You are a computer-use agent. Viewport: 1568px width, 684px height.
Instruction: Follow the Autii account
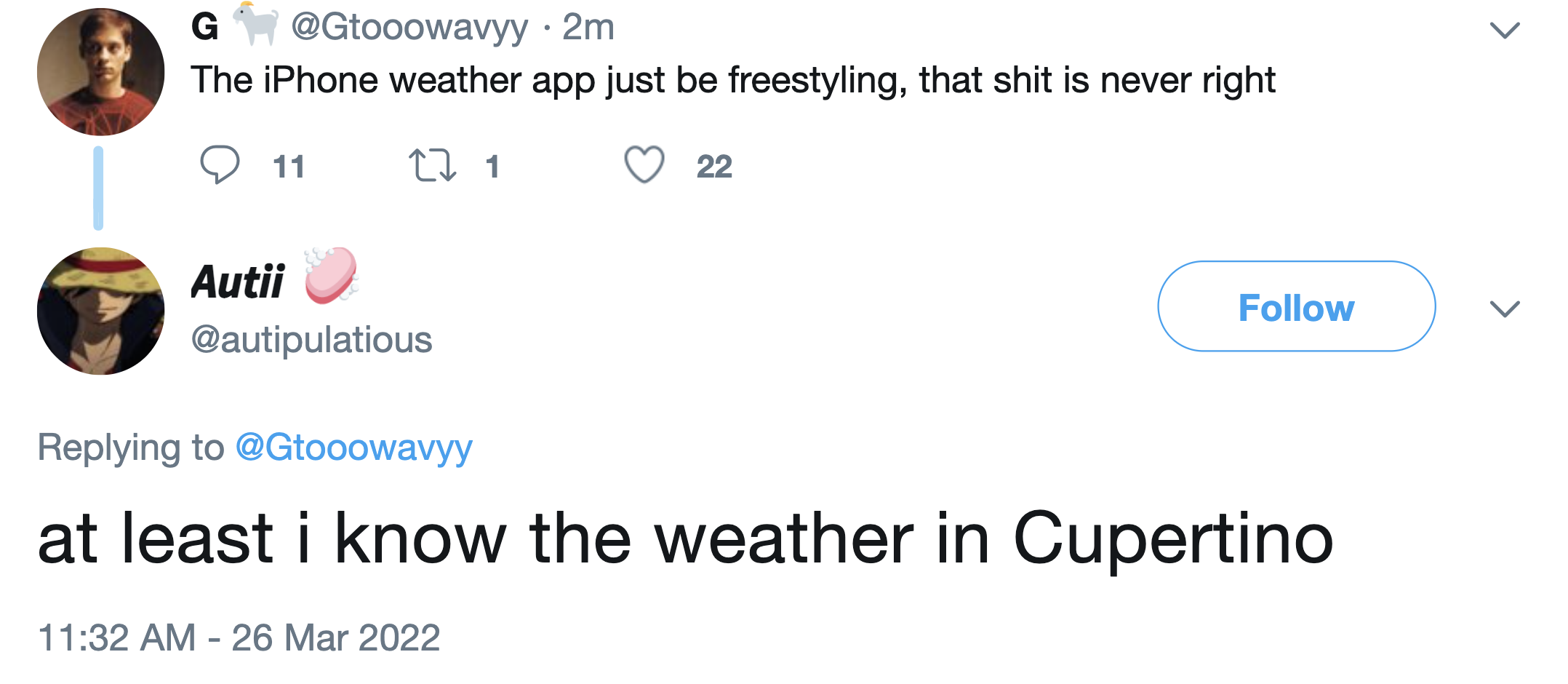click(1296, 306)
